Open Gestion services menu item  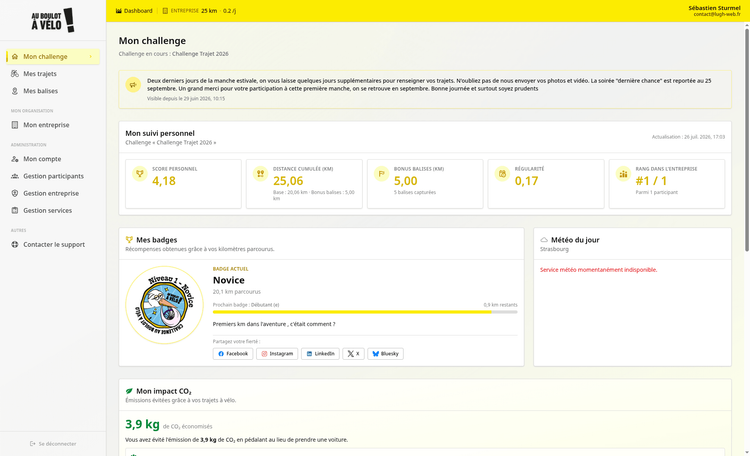47,211
